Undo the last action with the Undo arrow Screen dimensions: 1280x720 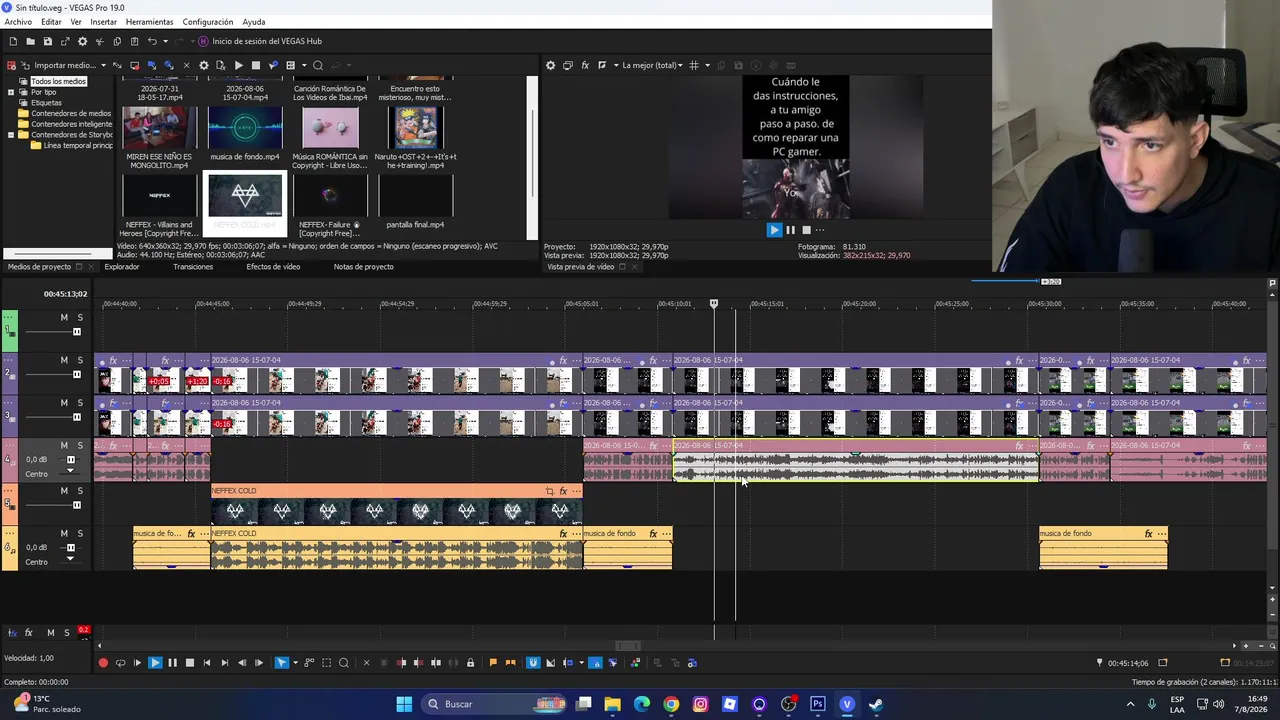pyautogui.click(x=152, y=41)
